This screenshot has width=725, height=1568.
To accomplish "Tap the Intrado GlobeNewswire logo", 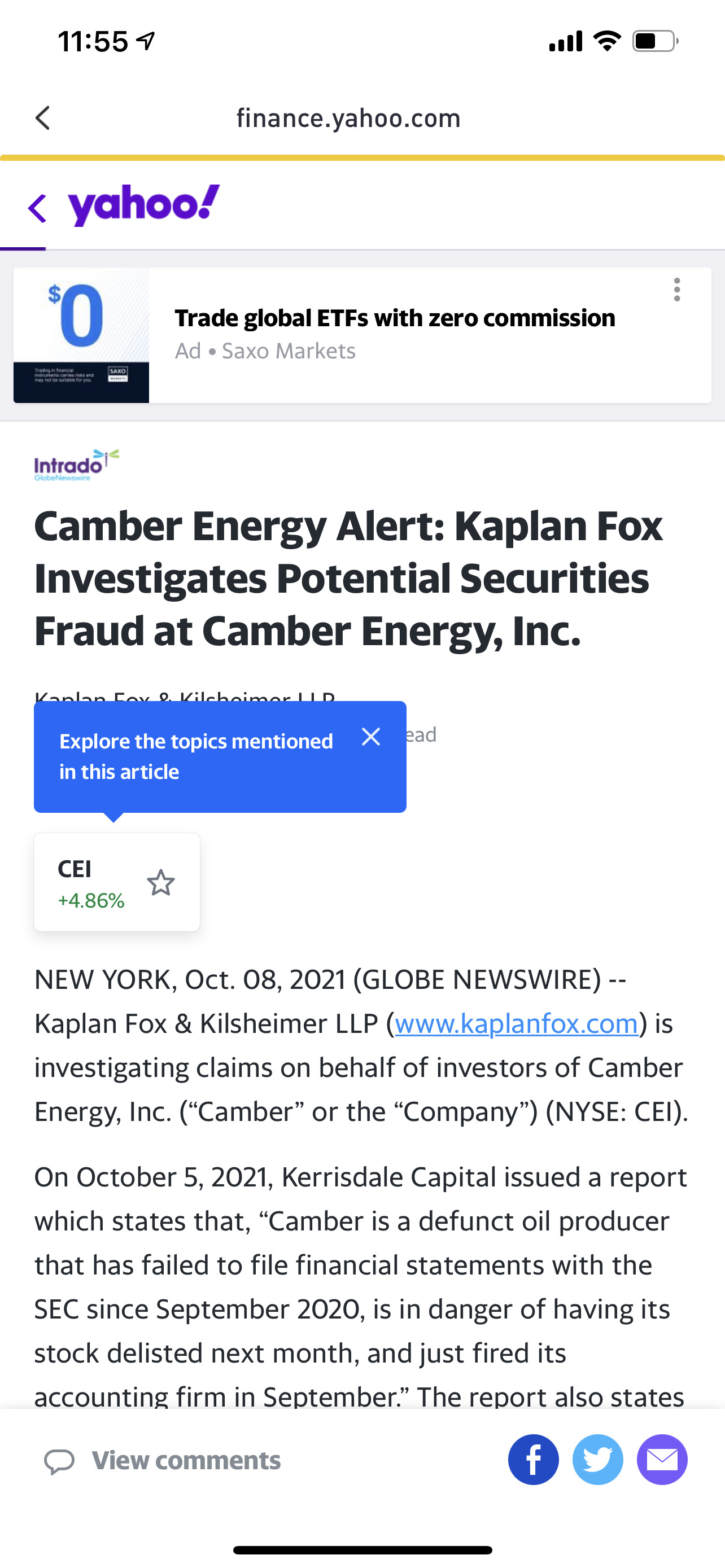I will pyautogui.click(x=76, y=466).
